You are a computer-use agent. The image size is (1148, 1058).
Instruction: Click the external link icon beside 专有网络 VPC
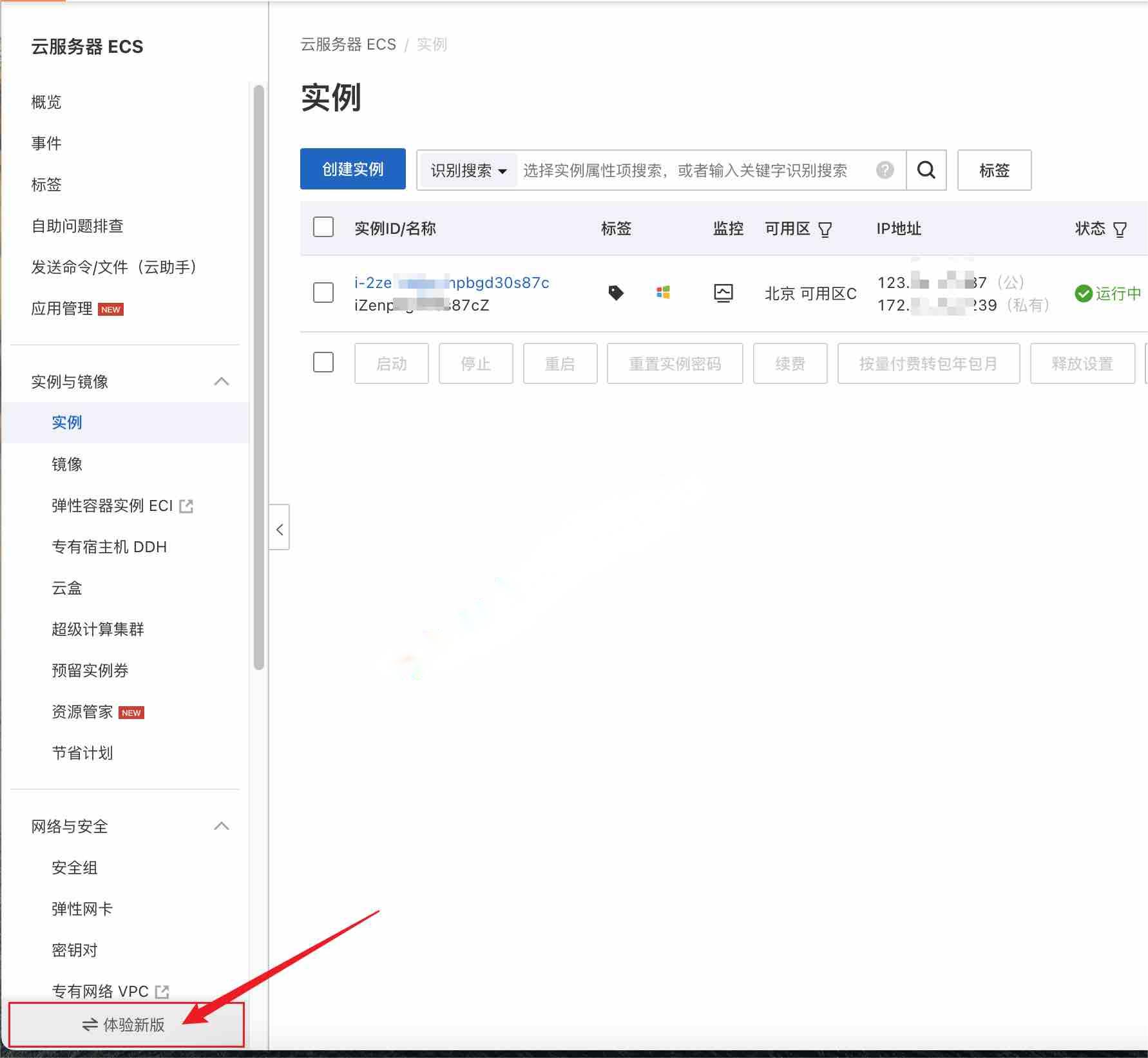pos(162,992)
